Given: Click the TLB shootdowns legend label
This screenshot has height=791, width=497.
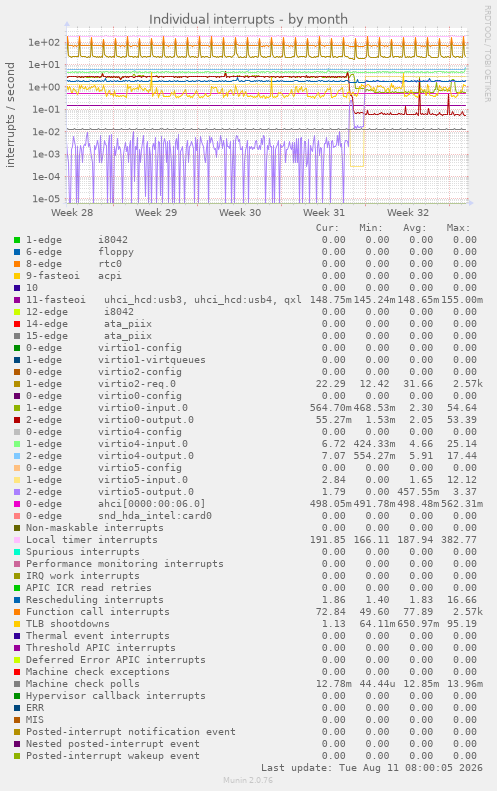Looking at the screenshot, I should (x=68, y=624).
